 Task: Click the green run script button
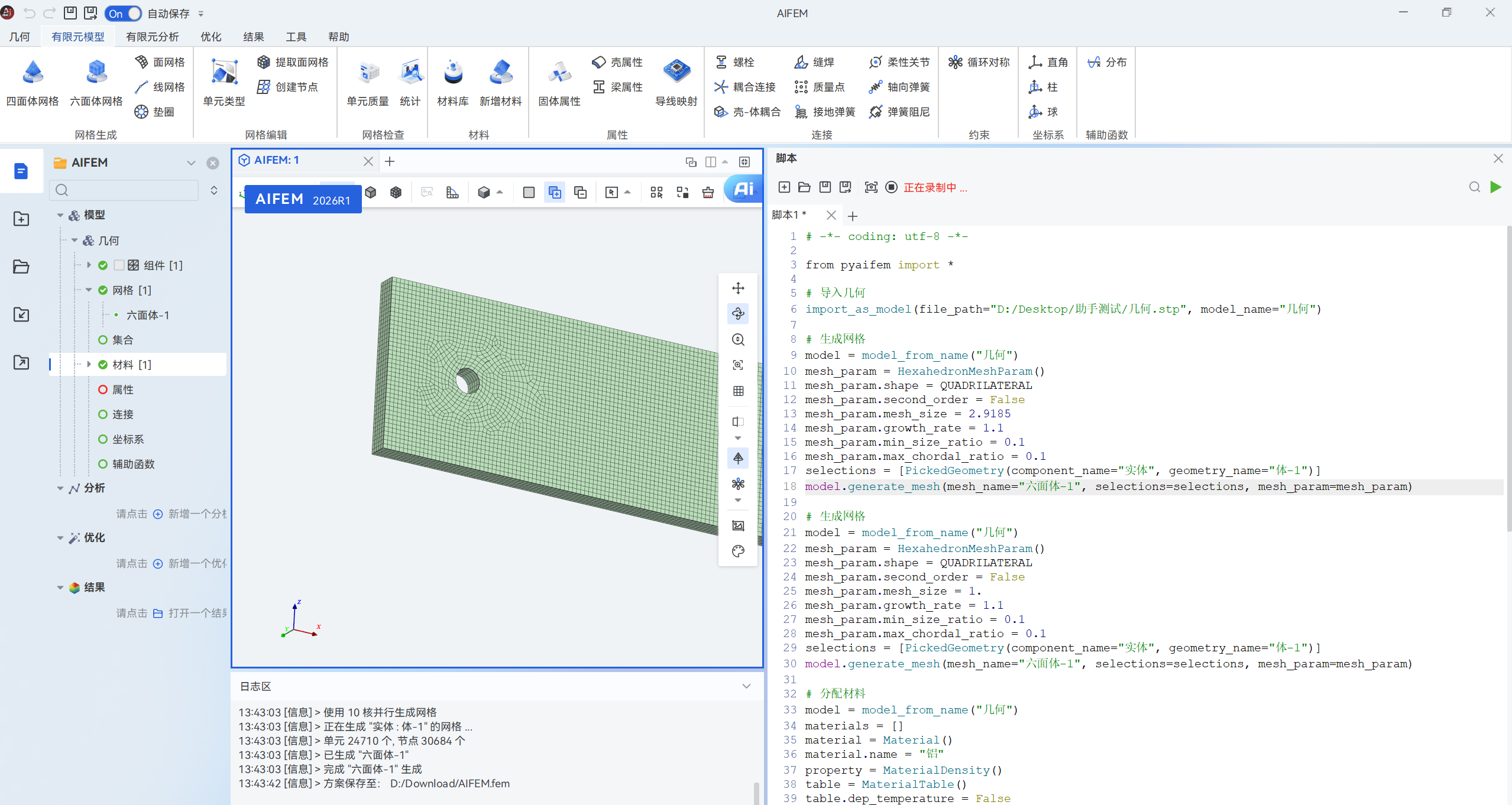[x=1495, y=187]
